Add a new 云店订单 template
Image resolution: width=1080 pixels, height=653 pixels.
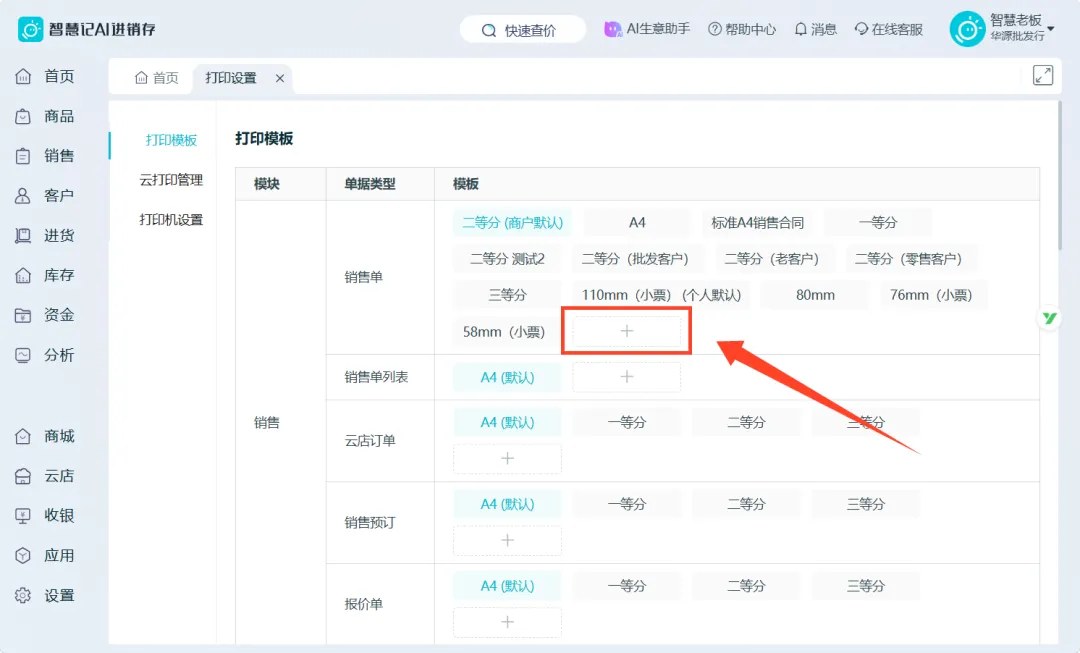tap(507, 459)
